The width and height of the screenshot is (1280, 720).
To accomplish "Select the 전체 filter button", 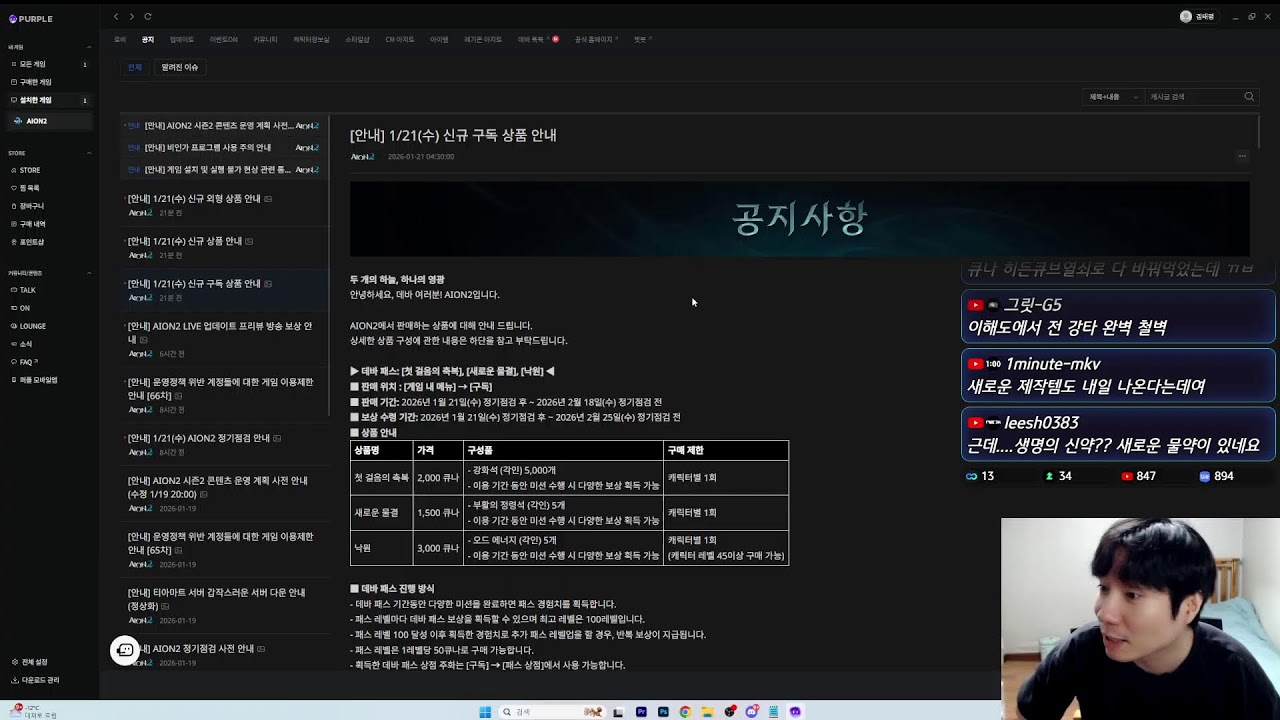I will pyautogui.click(x=134, y=67).
